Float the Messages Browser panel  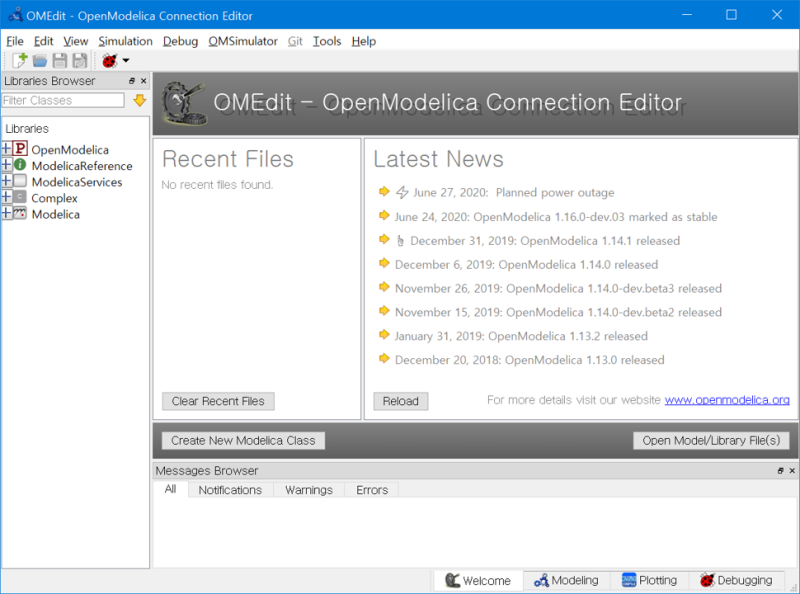point(780,471)
